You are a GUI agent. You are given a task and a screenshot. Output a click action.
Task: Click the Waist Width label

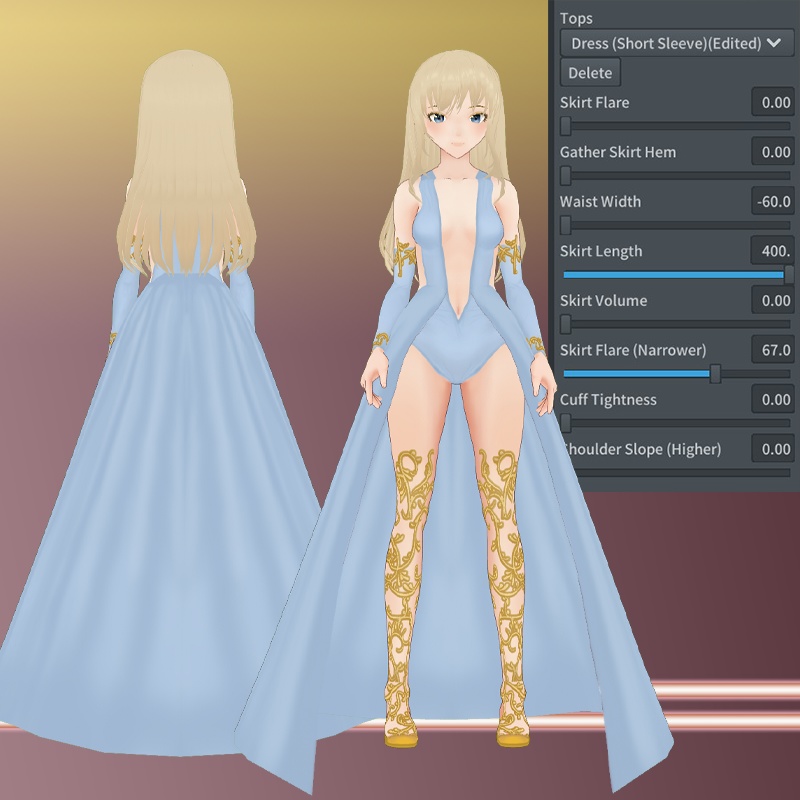600,202
